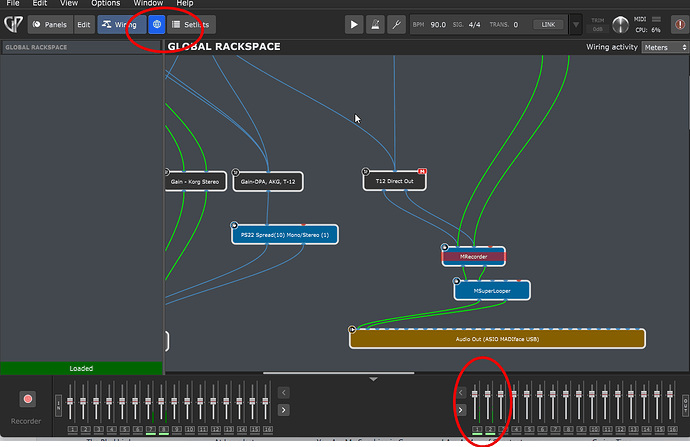Show previous output channels with left chevron

point(461,392)
